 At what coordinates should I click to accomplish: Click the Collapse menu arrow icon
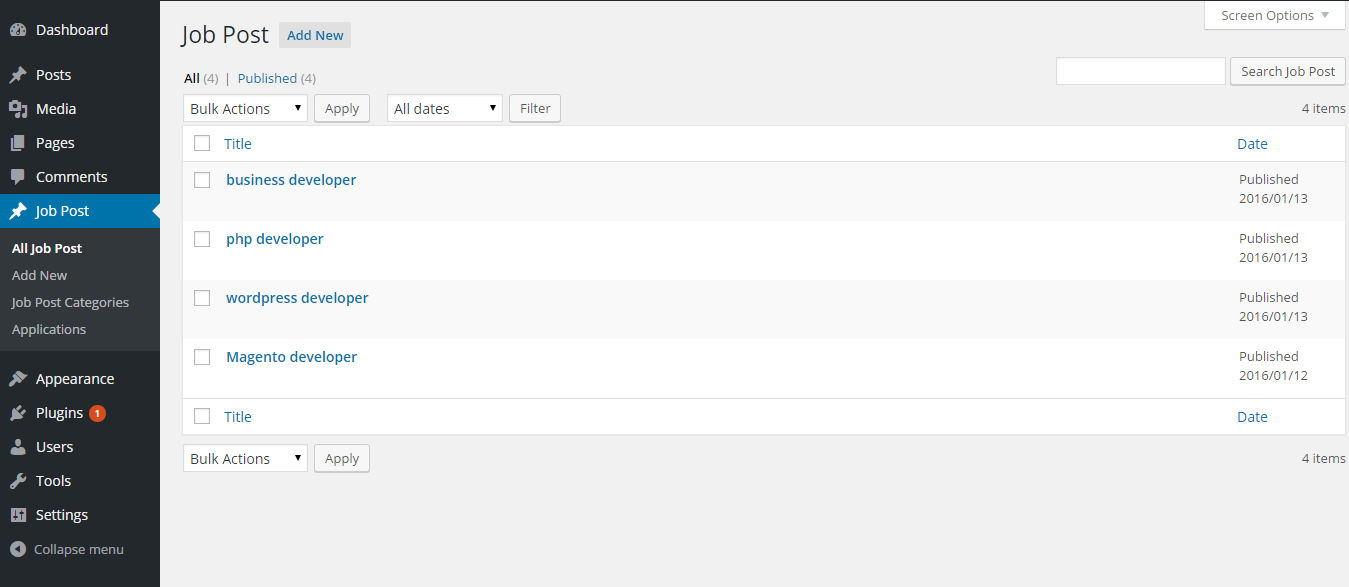(x=18, y=549)
